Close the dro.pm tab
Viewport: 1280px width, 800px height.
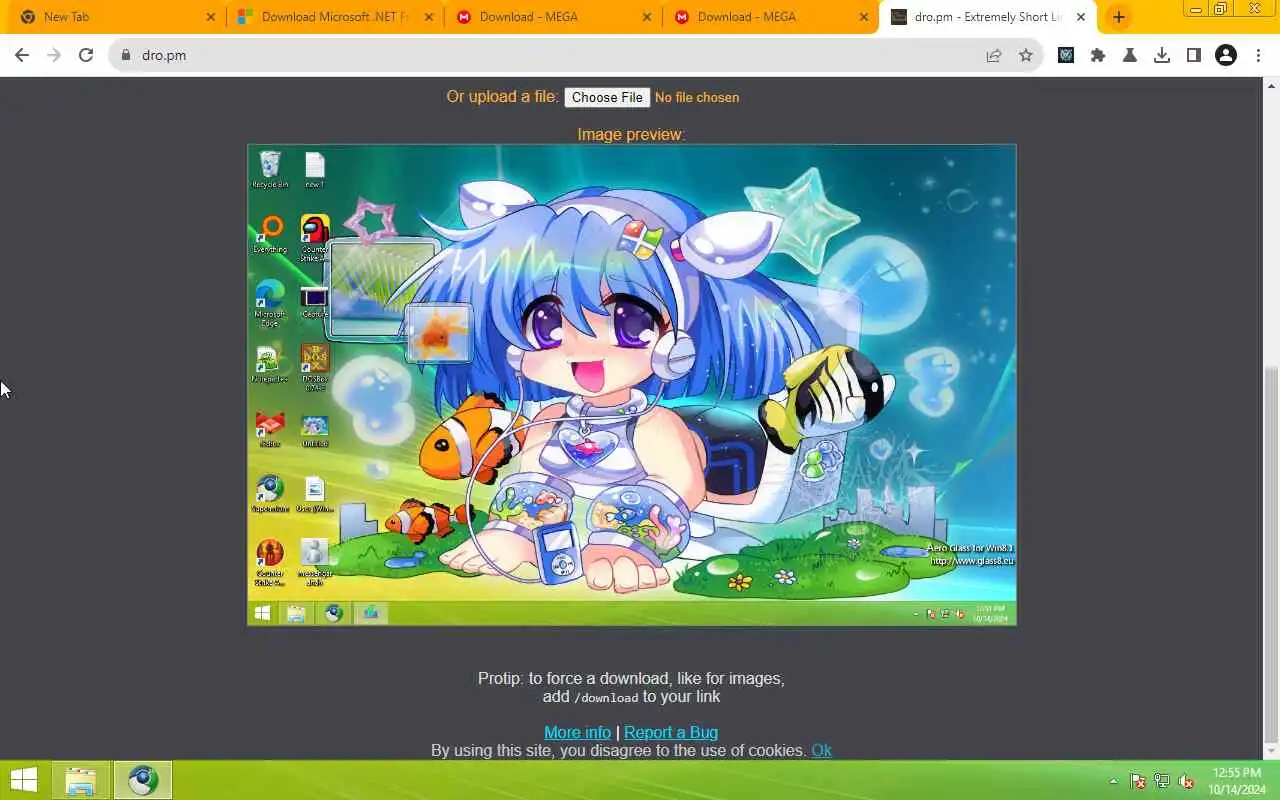1081,17
